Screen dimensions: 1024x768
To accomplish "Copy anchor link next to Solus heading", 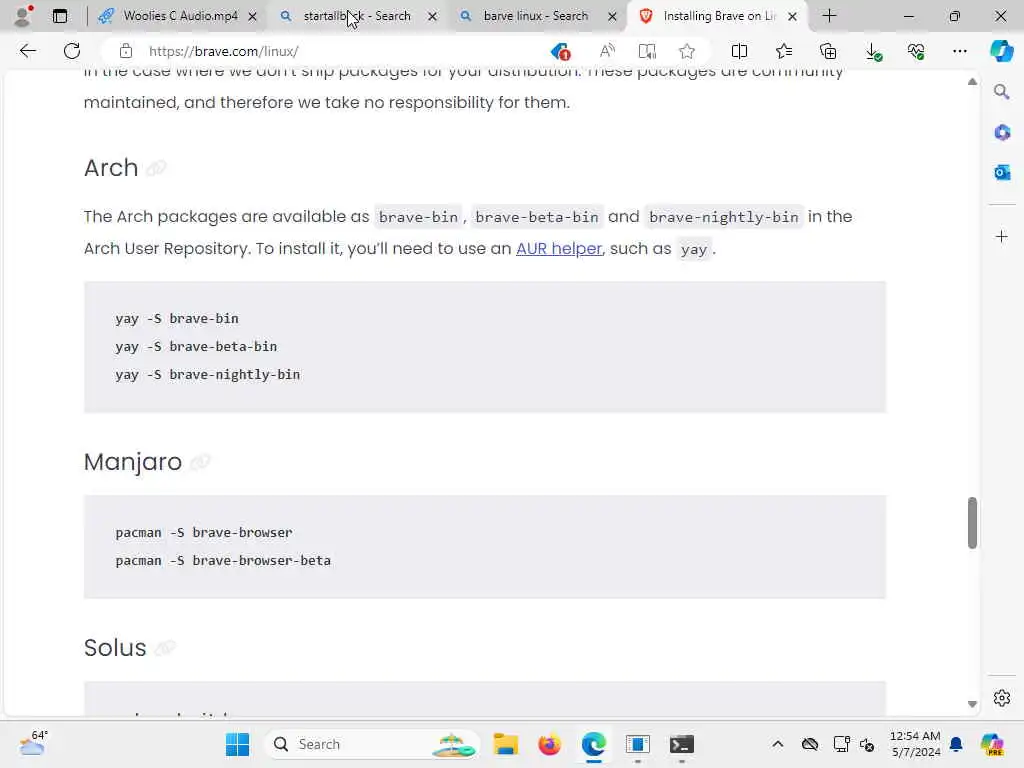I will 165,648.
